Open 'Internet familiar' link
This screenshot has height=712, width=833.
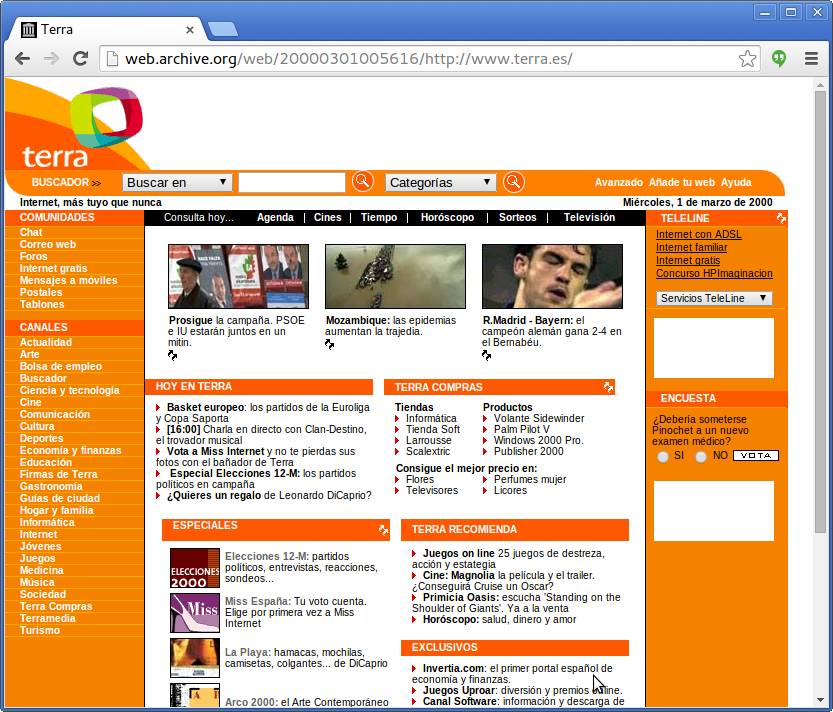691,247
